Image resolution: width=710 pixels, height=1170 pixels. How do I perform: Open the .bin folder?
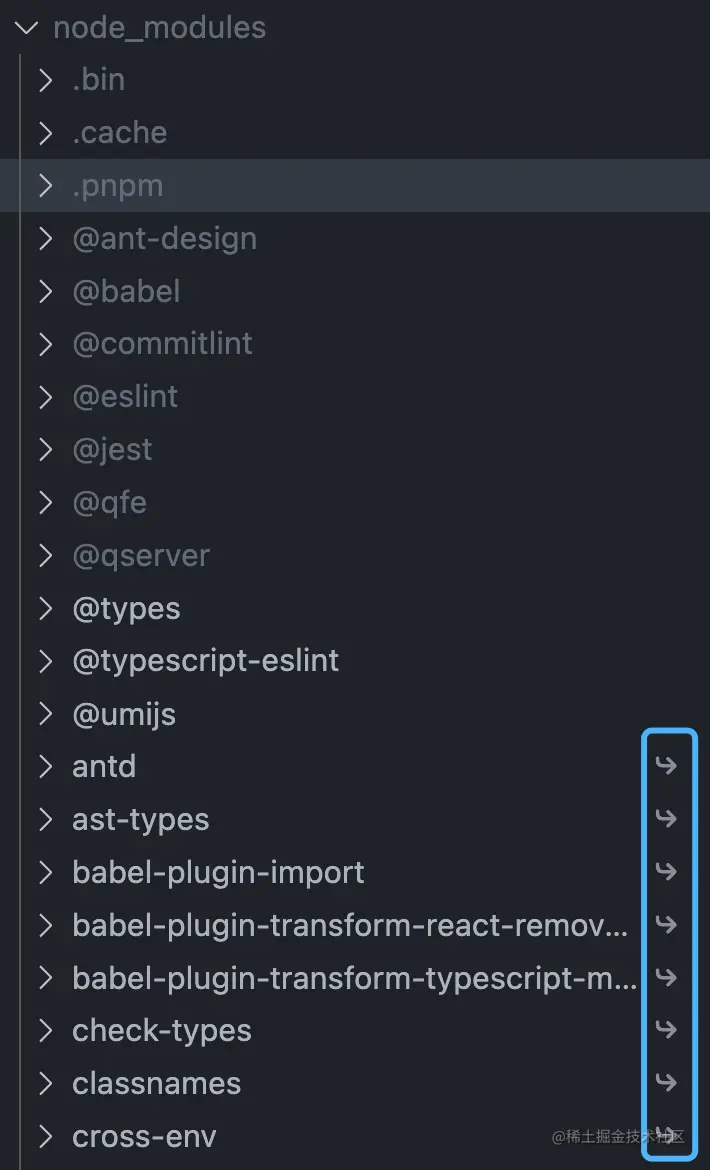[x=99, y=79]
